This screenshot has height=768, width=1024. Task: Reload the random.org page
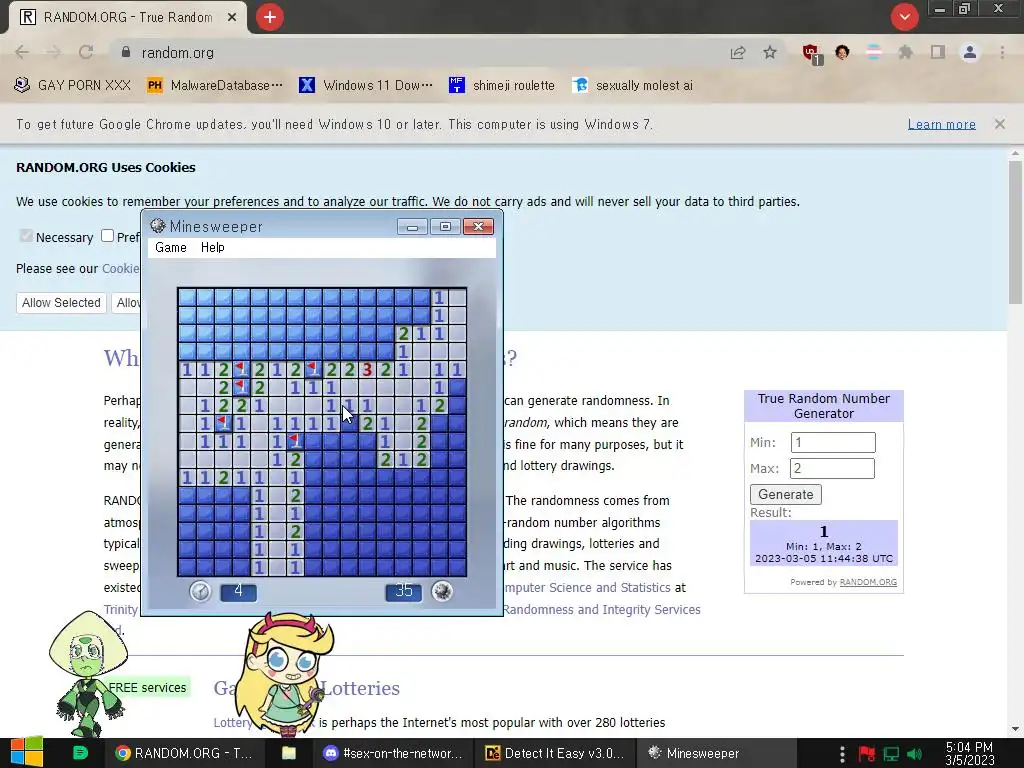(86, 52)
